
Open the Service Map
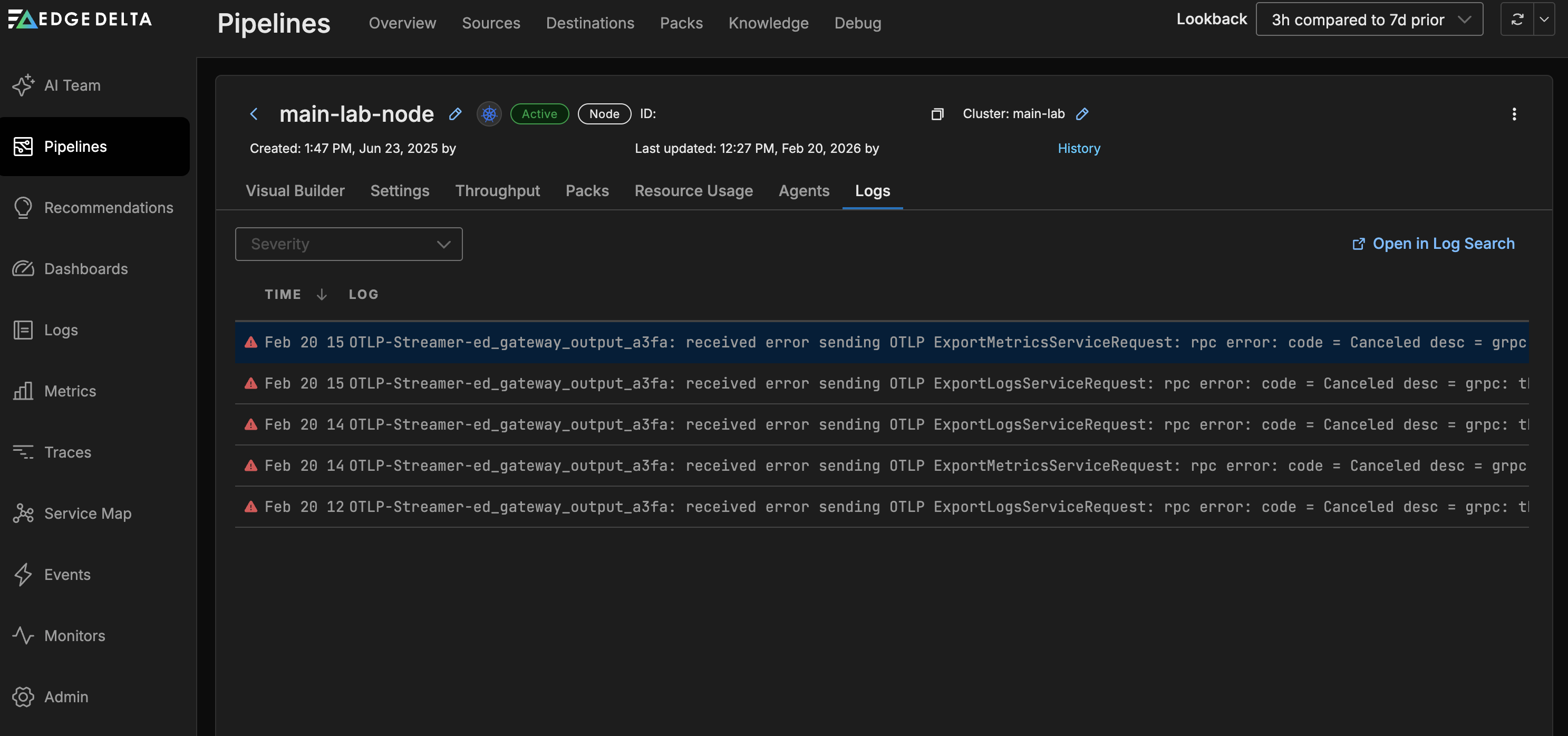pos(87,513)
